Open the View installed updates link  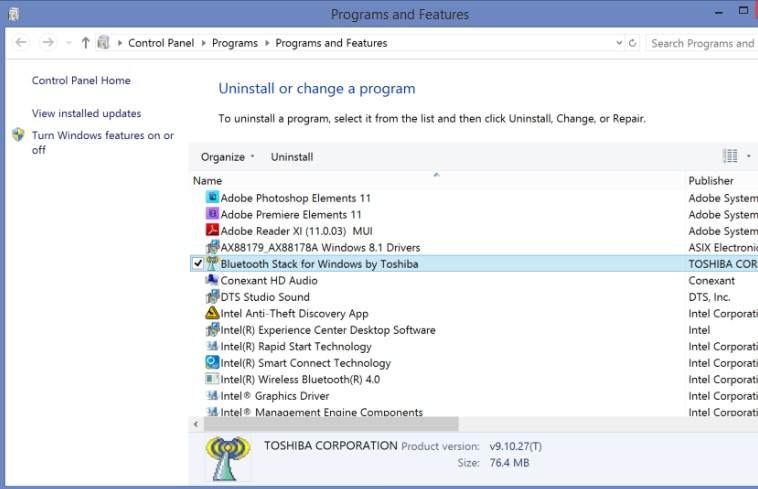pyautogui.click(x=86, y=113)
